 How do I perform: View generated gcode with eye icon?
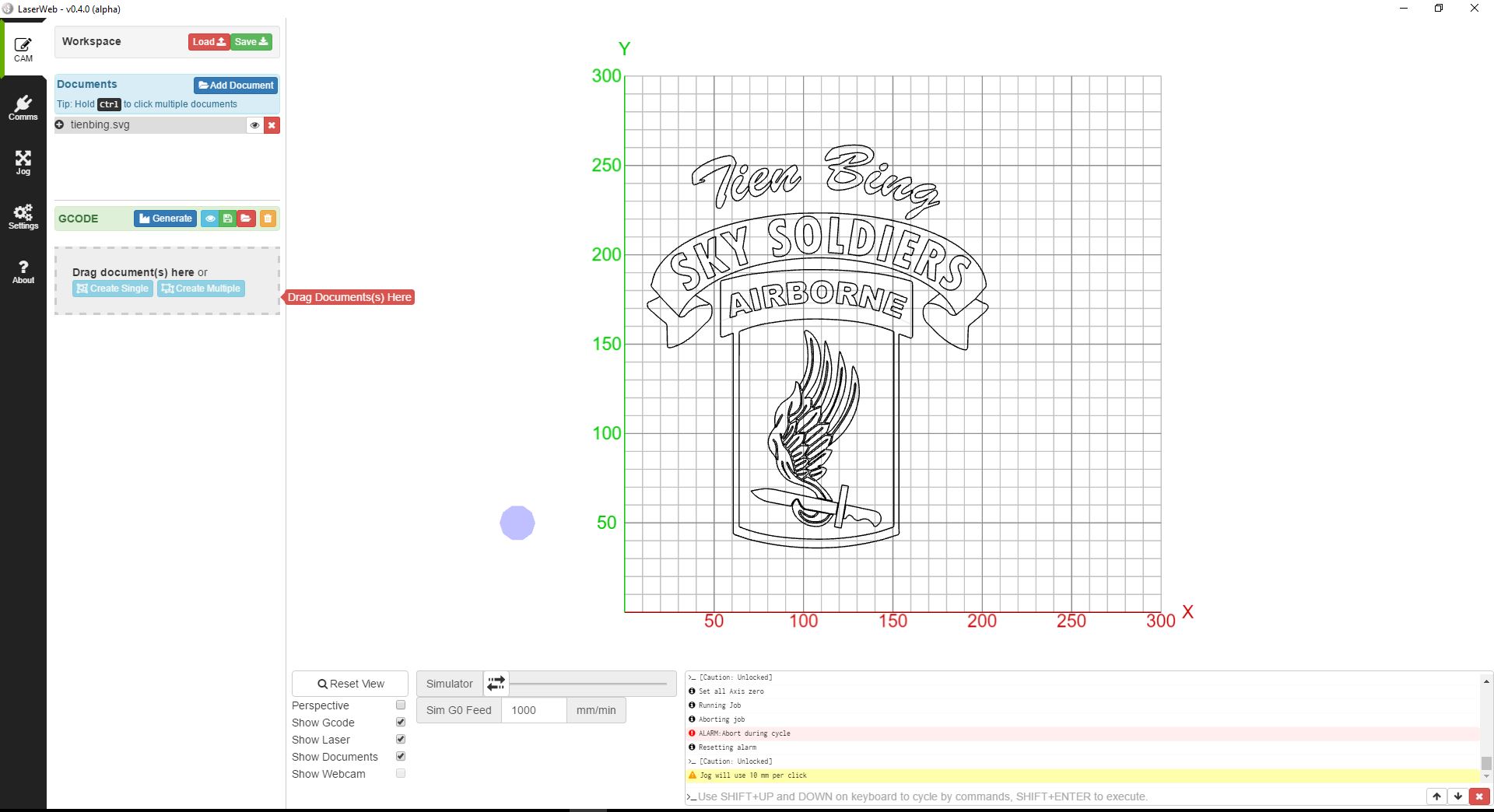[x=210, y=219]
